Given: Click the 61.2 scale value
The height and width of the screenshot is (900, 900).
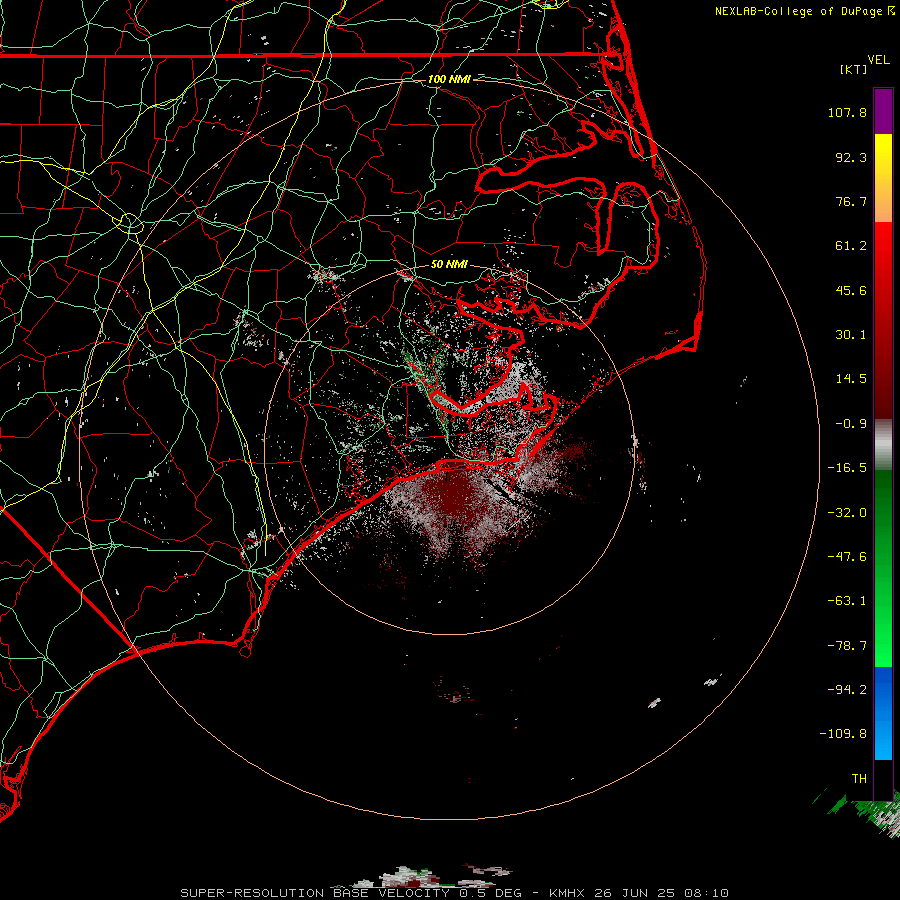Looking at the screenshot, I should click(851, 246).
